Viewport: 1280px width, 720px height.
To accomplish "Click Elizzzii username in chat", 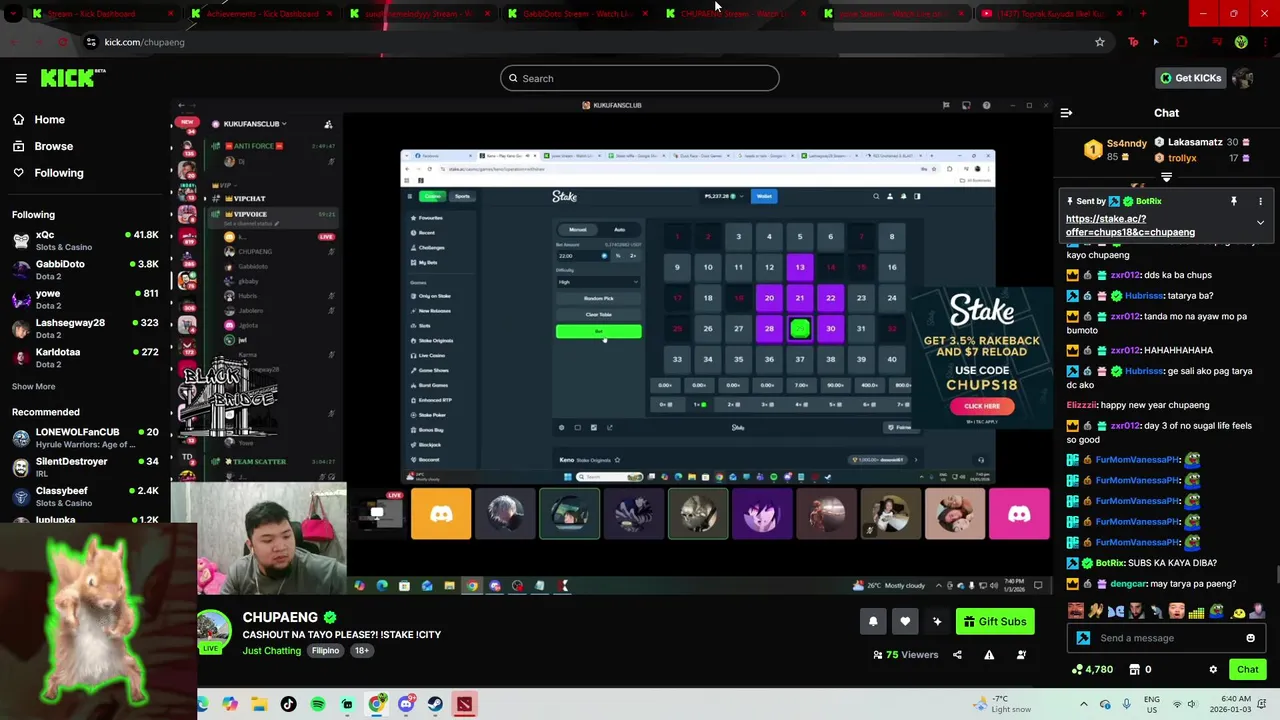I will (x=1081, y=406).
